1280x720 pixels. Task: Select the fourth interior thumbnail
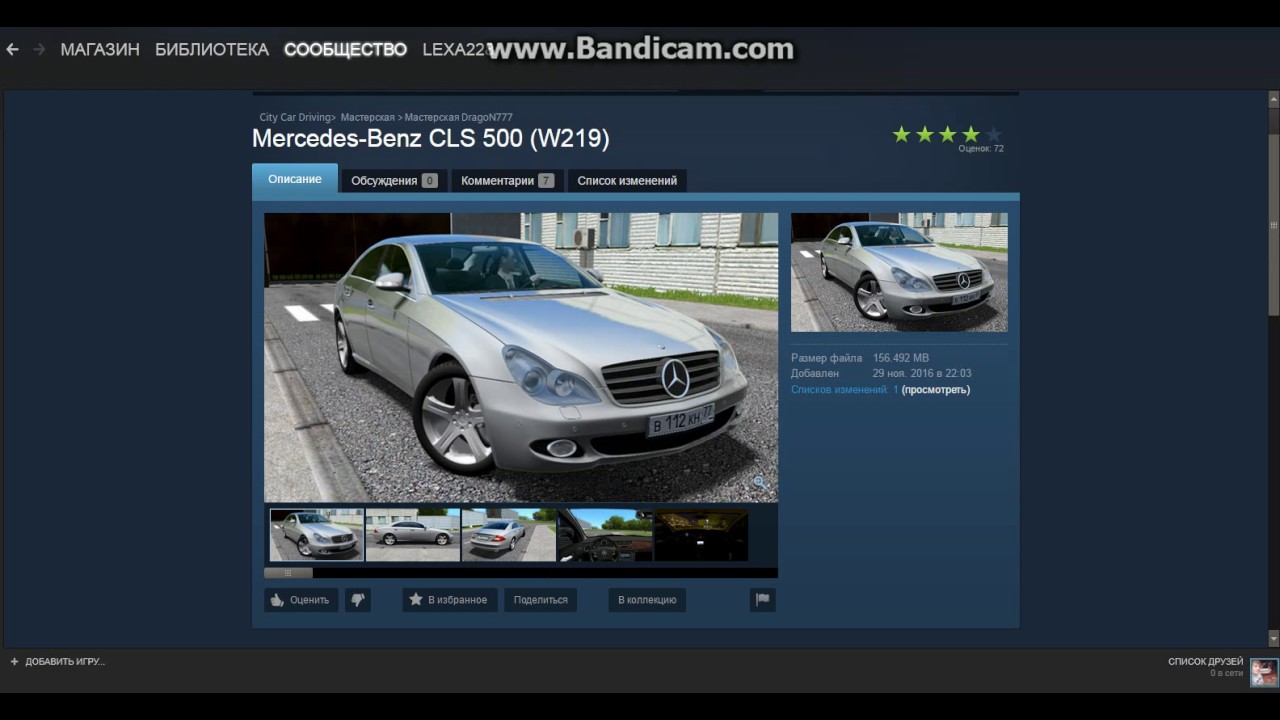click(604, 535)
